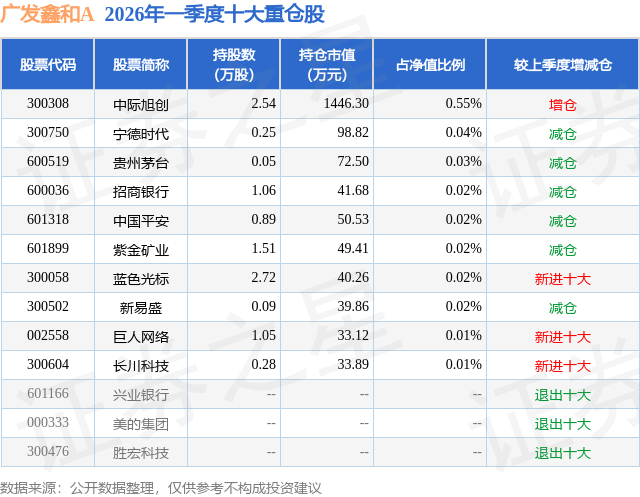Click stock code 300476
Screen dimensions: 640x497
pyautogui.click(x=48, y=451)
